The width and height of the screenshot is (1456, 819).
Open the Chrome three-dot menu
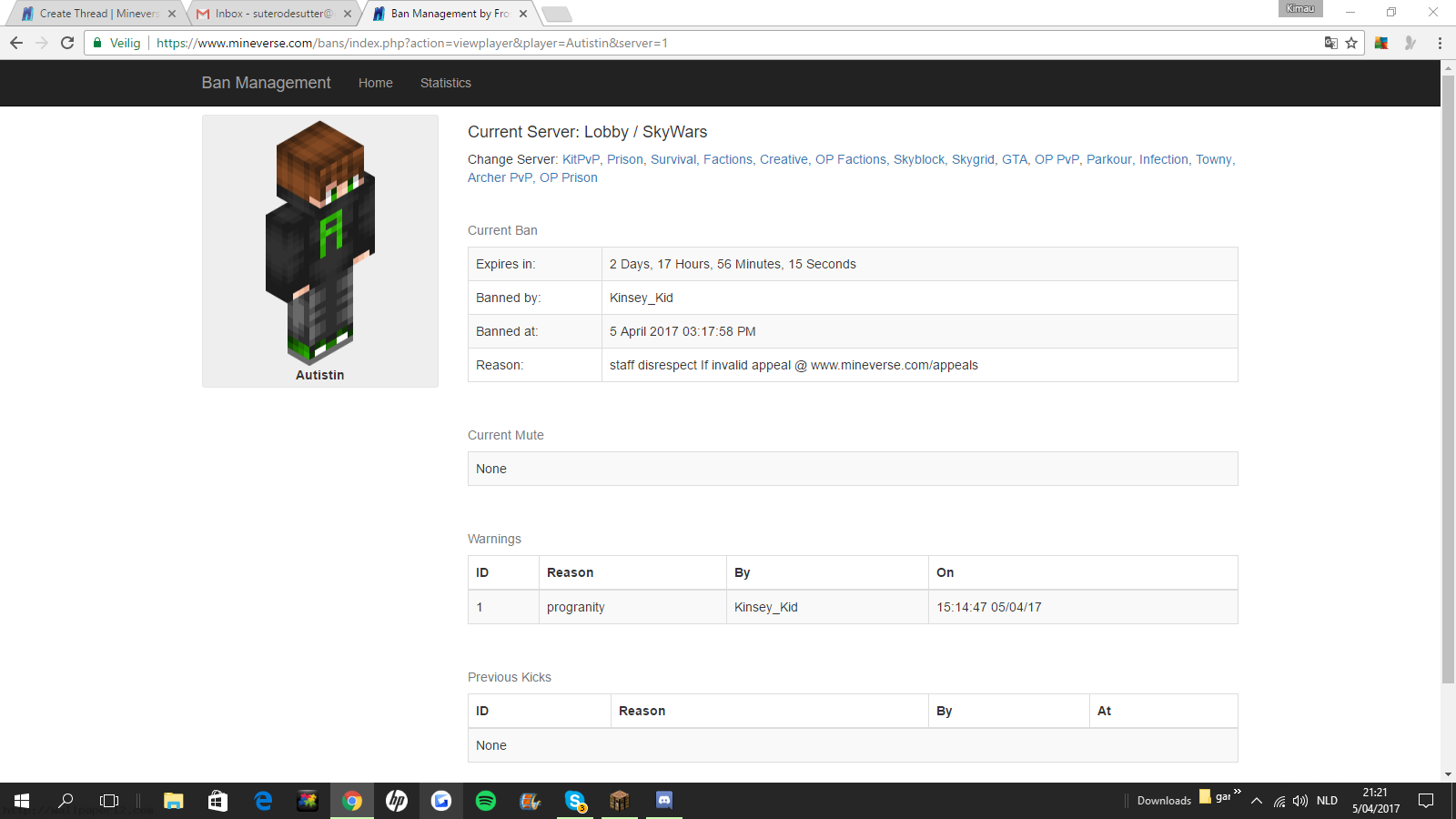click(1440, 43)
